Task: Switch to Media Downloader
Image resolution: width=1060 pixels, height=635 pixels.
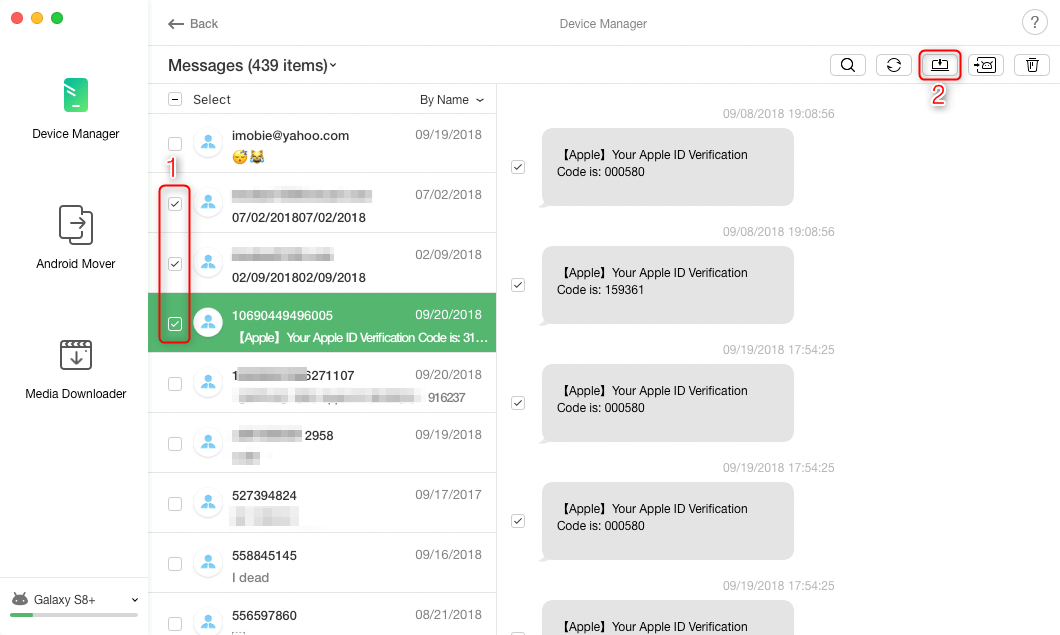Action: click(74, 367)
